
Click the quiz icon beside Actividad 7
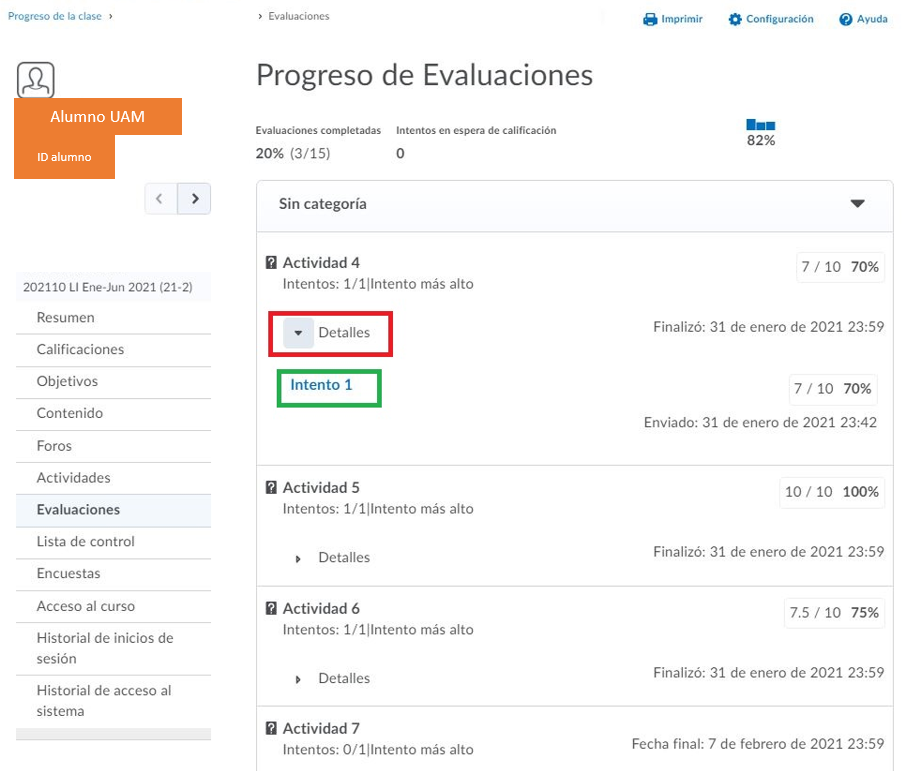coord(270,729)
